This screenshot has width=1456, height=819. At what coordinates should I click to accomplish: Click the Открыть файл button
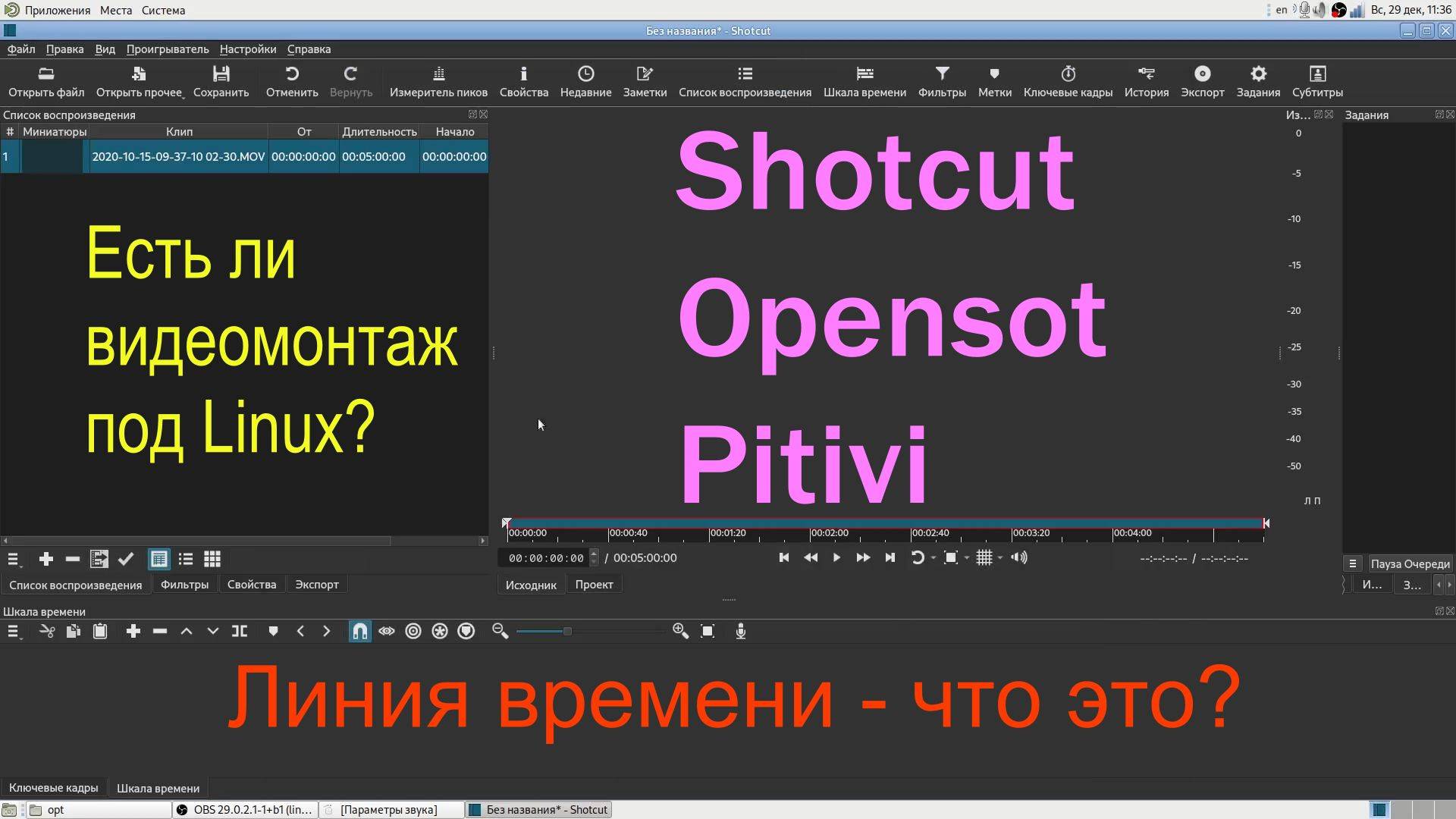[45, 81]
